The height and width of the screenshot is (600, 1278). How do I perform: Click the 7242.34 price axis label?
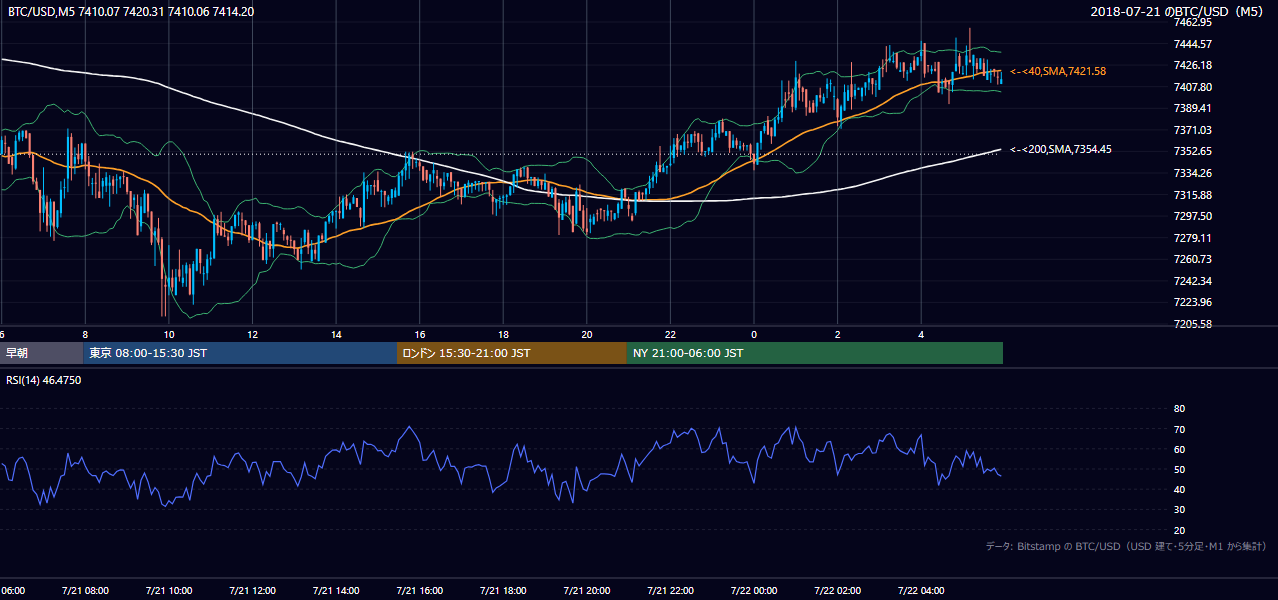click(x=1193, y=281)
